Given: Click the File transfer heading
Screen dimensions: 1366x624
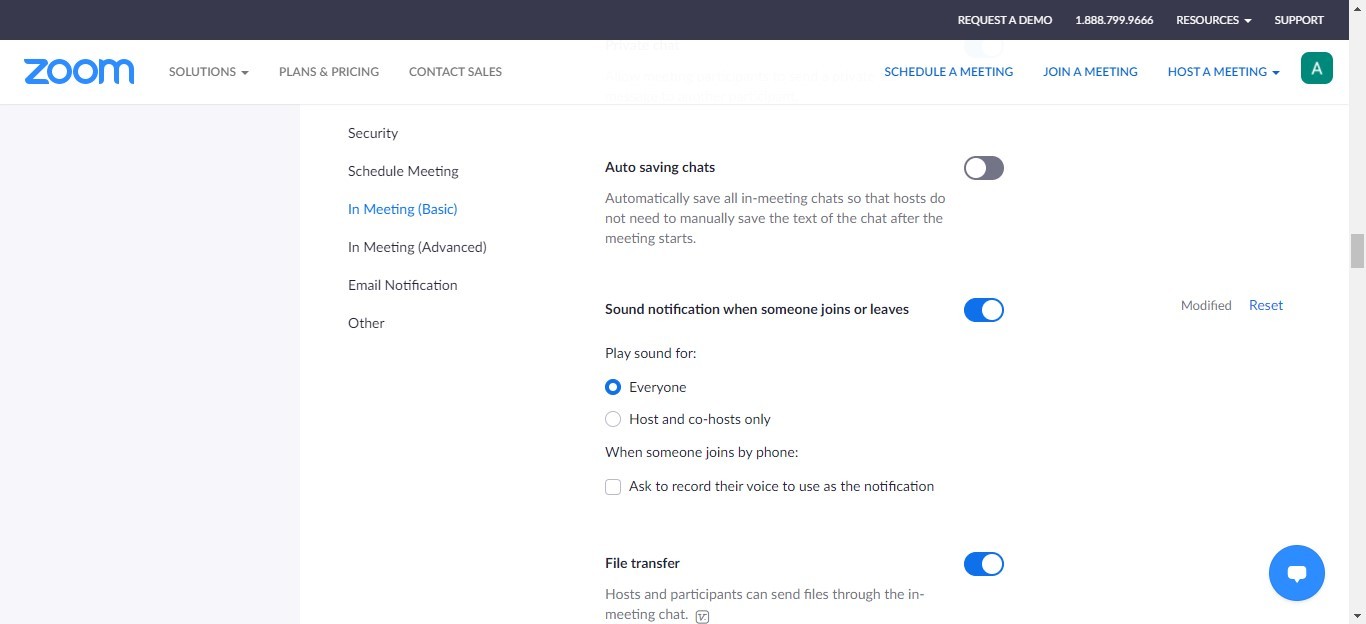Looking at the screenshot, I should [x=642, y=563].
